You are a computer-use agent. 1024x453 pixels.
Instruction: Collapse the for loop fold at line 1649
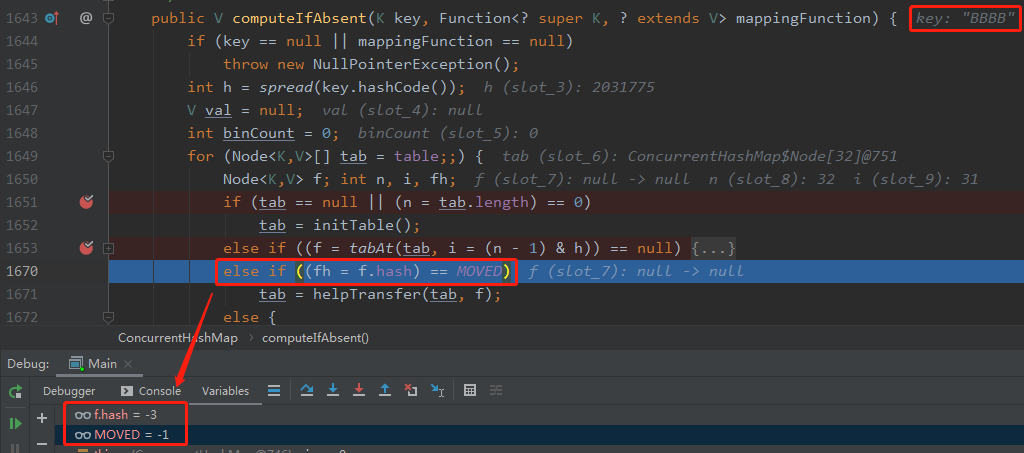108,156
